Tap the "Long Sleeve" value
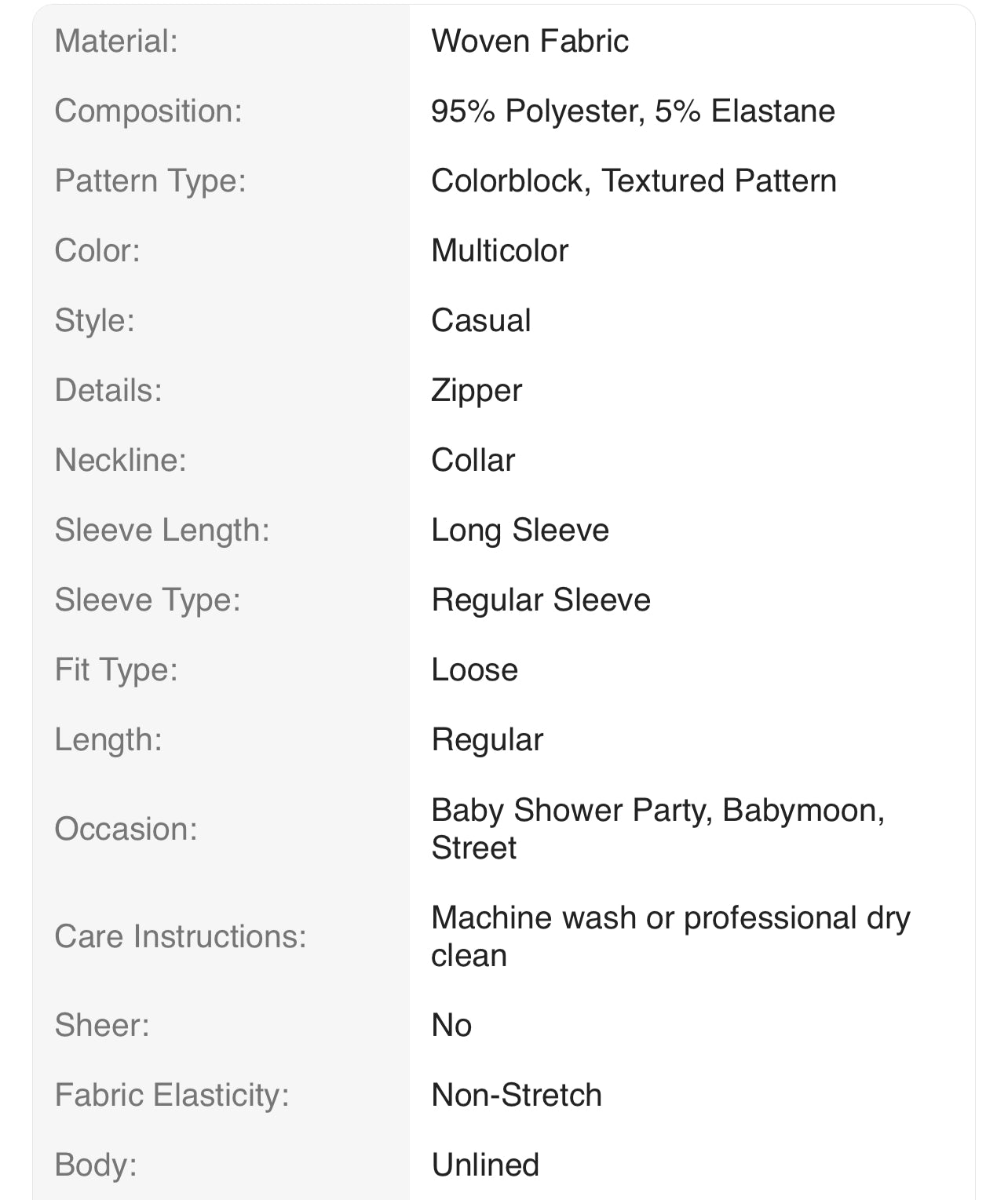The image size is (1008, 1200). 520,531
